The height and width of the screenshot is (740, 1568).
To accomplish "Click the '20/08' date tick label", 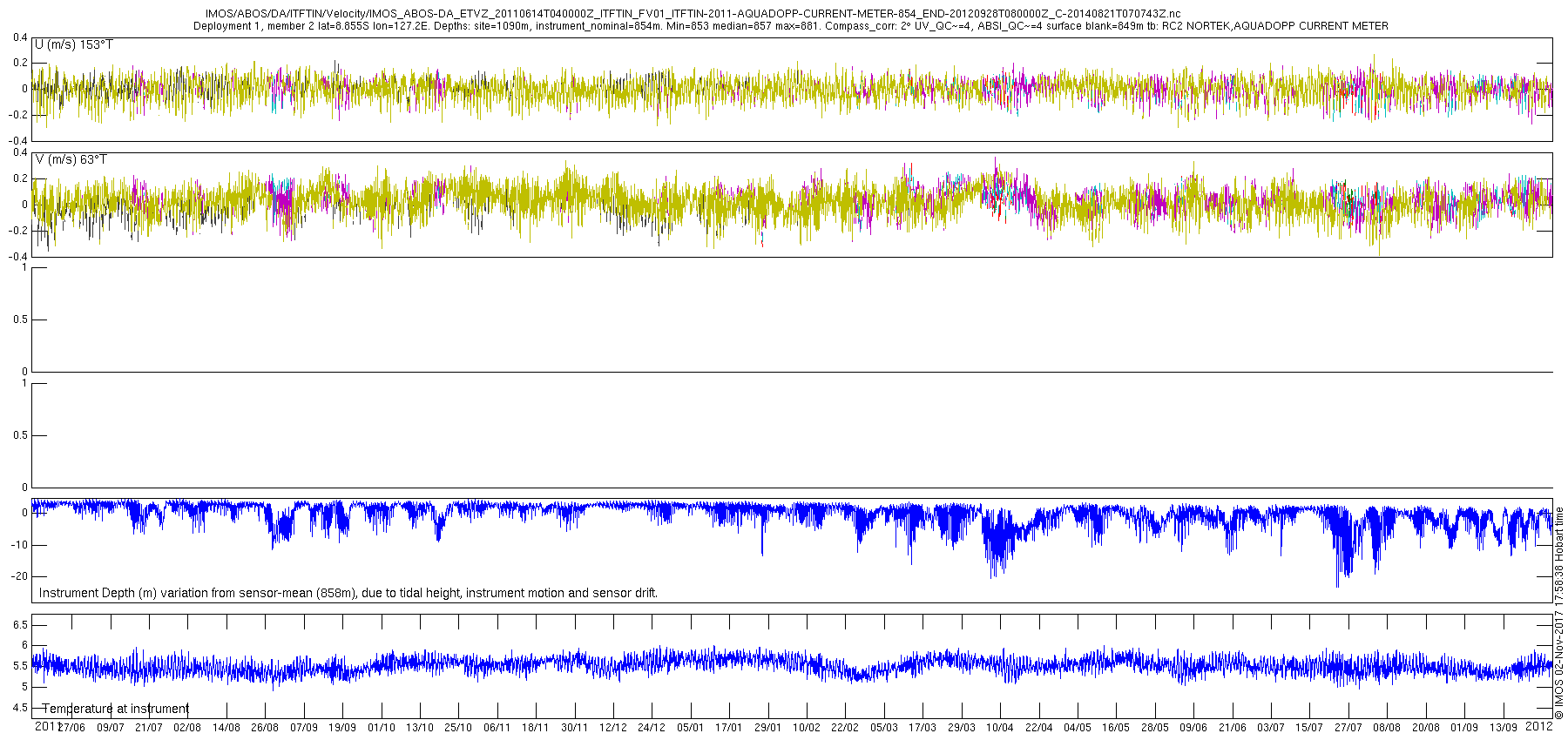I will pos(1426,728).
